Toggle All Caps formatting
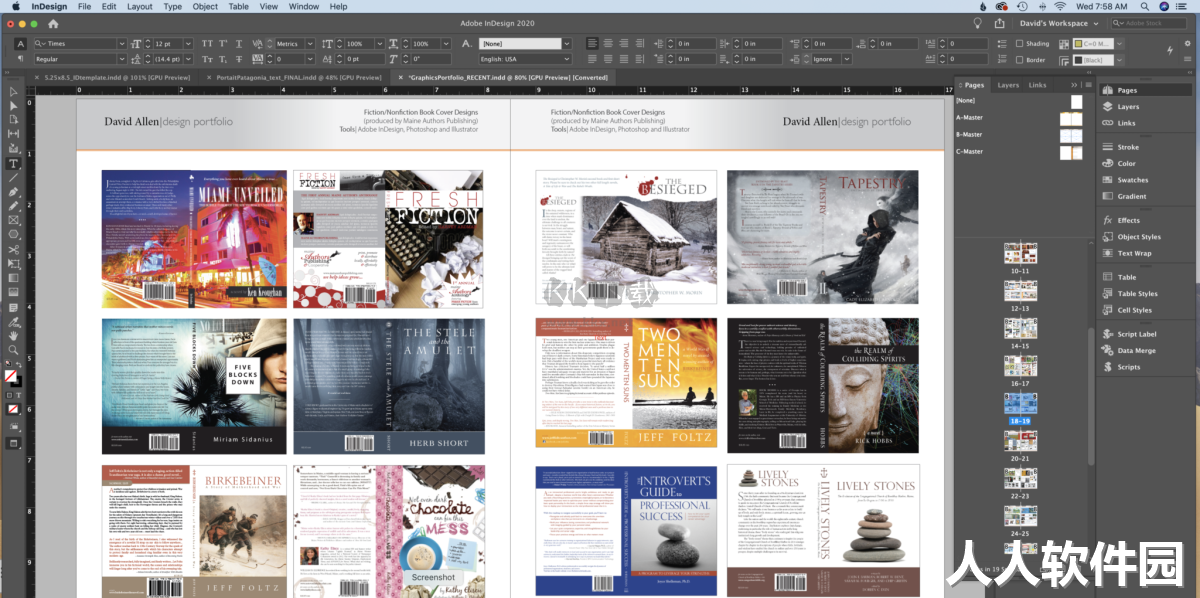 coord(207,44)
